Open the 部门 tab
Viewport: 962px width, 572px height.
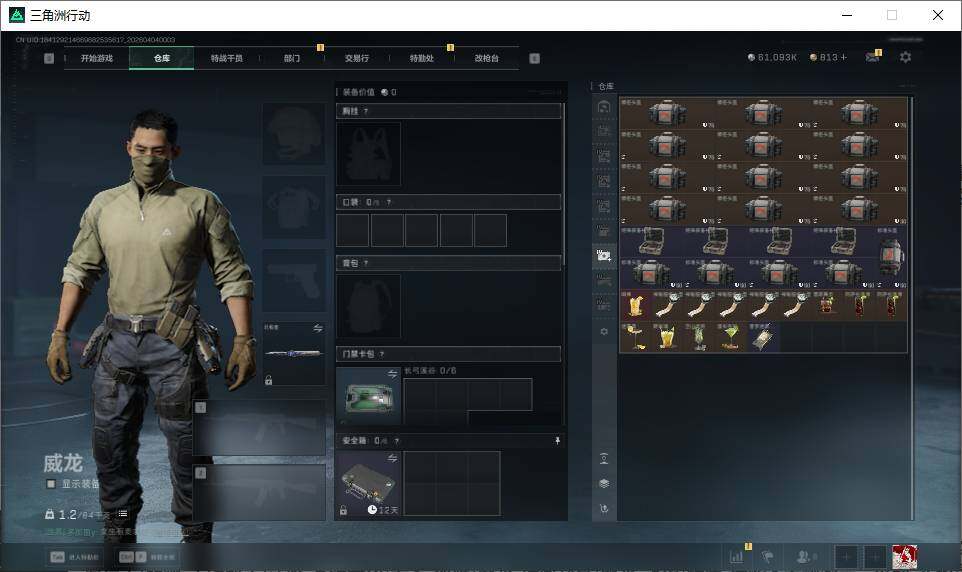pos(292,58)
